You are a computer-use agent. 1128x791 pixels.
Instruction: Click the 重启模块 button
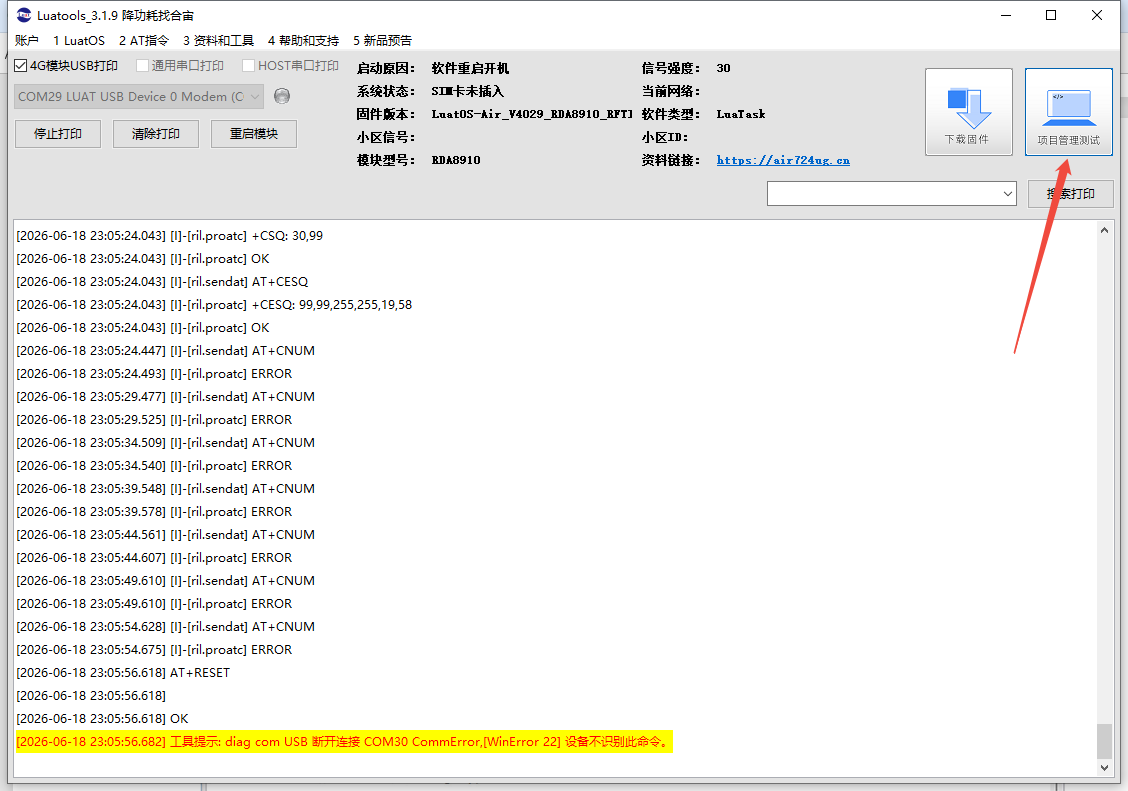point(253,134)
